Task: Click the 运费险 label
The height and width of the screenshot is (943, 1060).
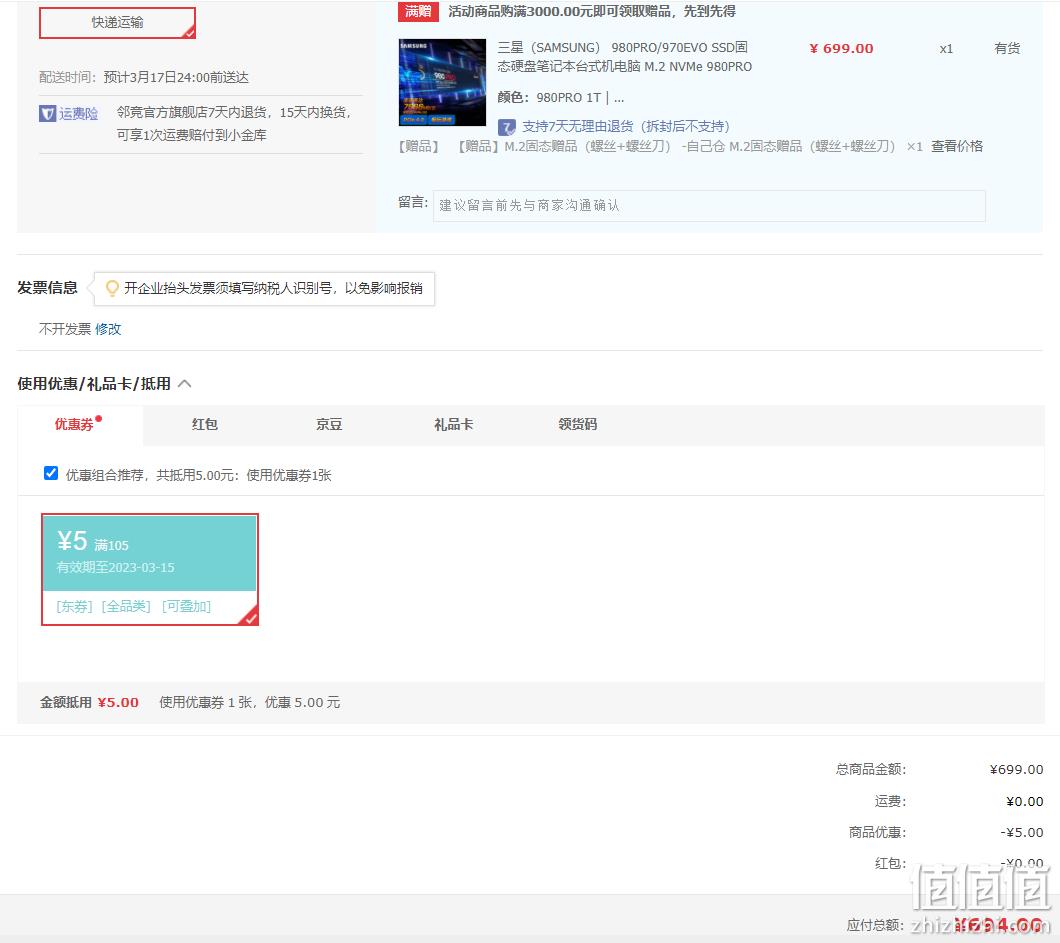Action: 78,114
